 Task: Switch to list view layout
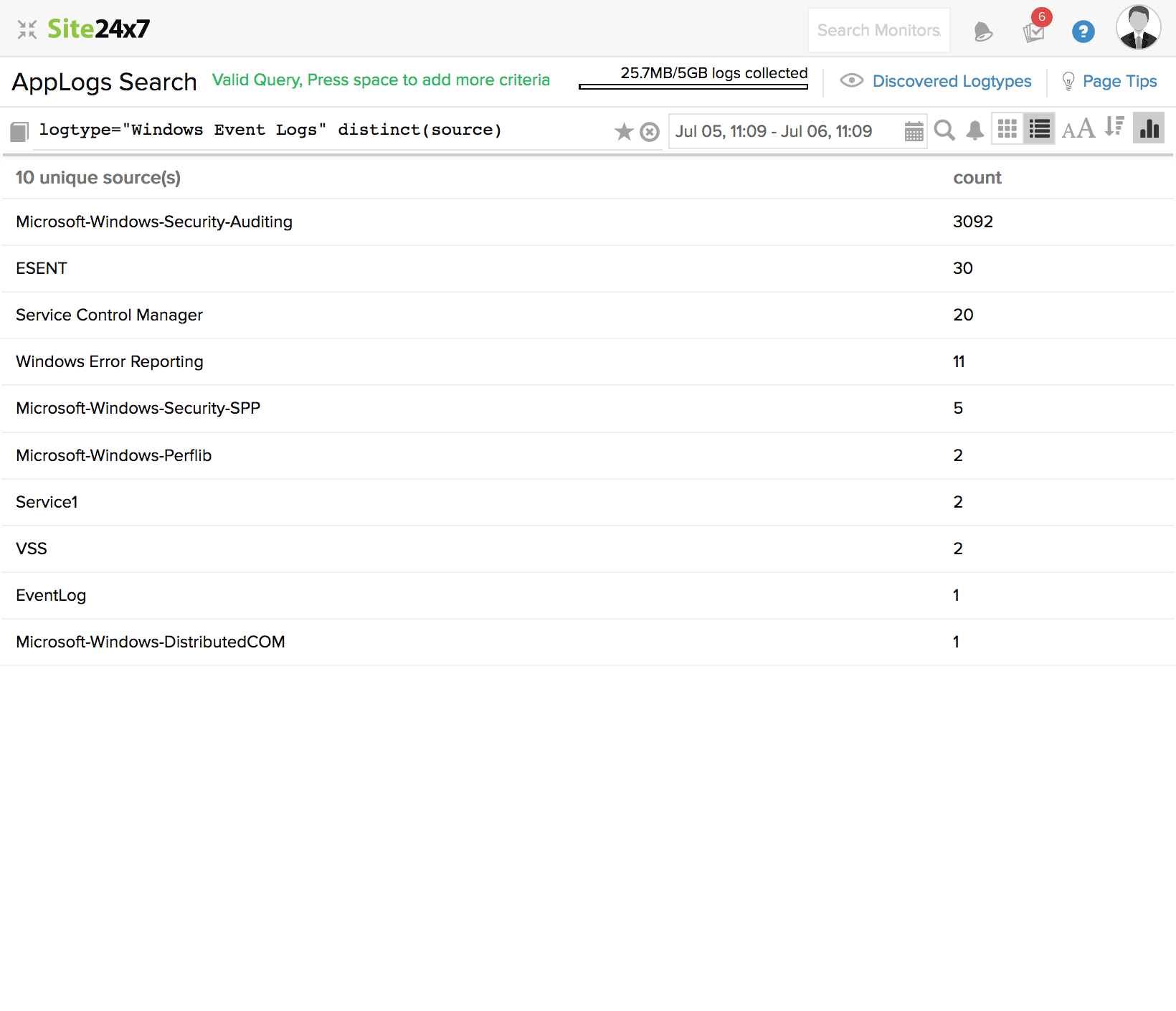(1039, 129)
